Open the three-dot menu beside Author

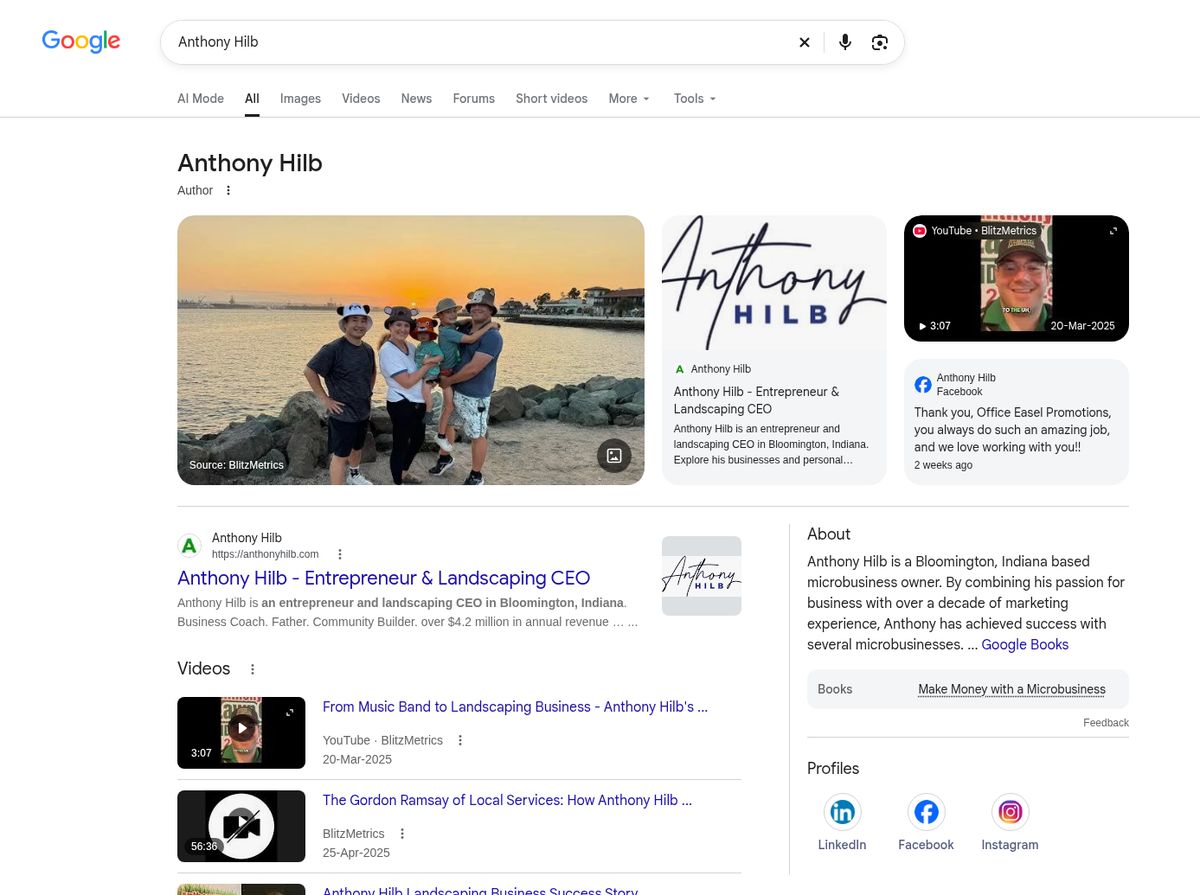point(228,190)
